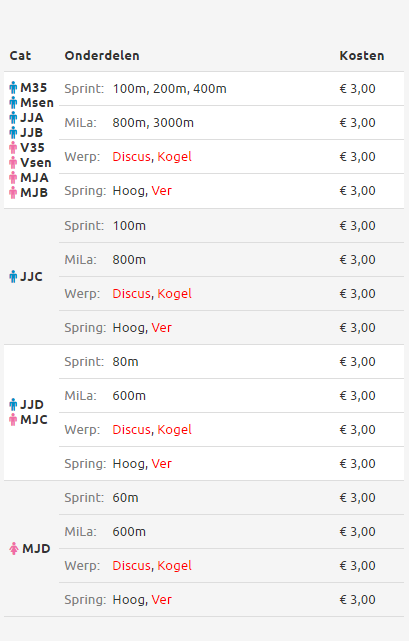The height and width of the screenshot is (641, 411).
Task: Select the Sprint 100m, 200m, 400m row
Action: tap(231, 89)
